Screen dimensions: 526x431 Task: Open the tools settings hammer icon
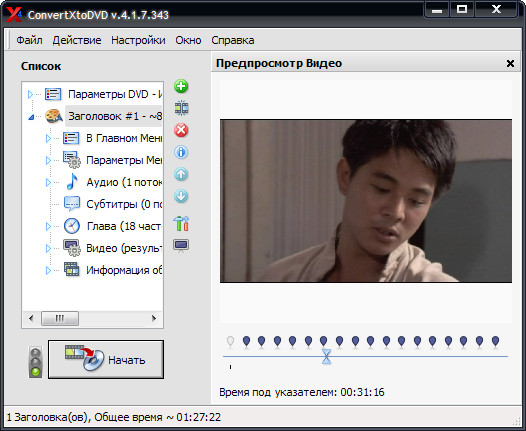coord(181,223)
